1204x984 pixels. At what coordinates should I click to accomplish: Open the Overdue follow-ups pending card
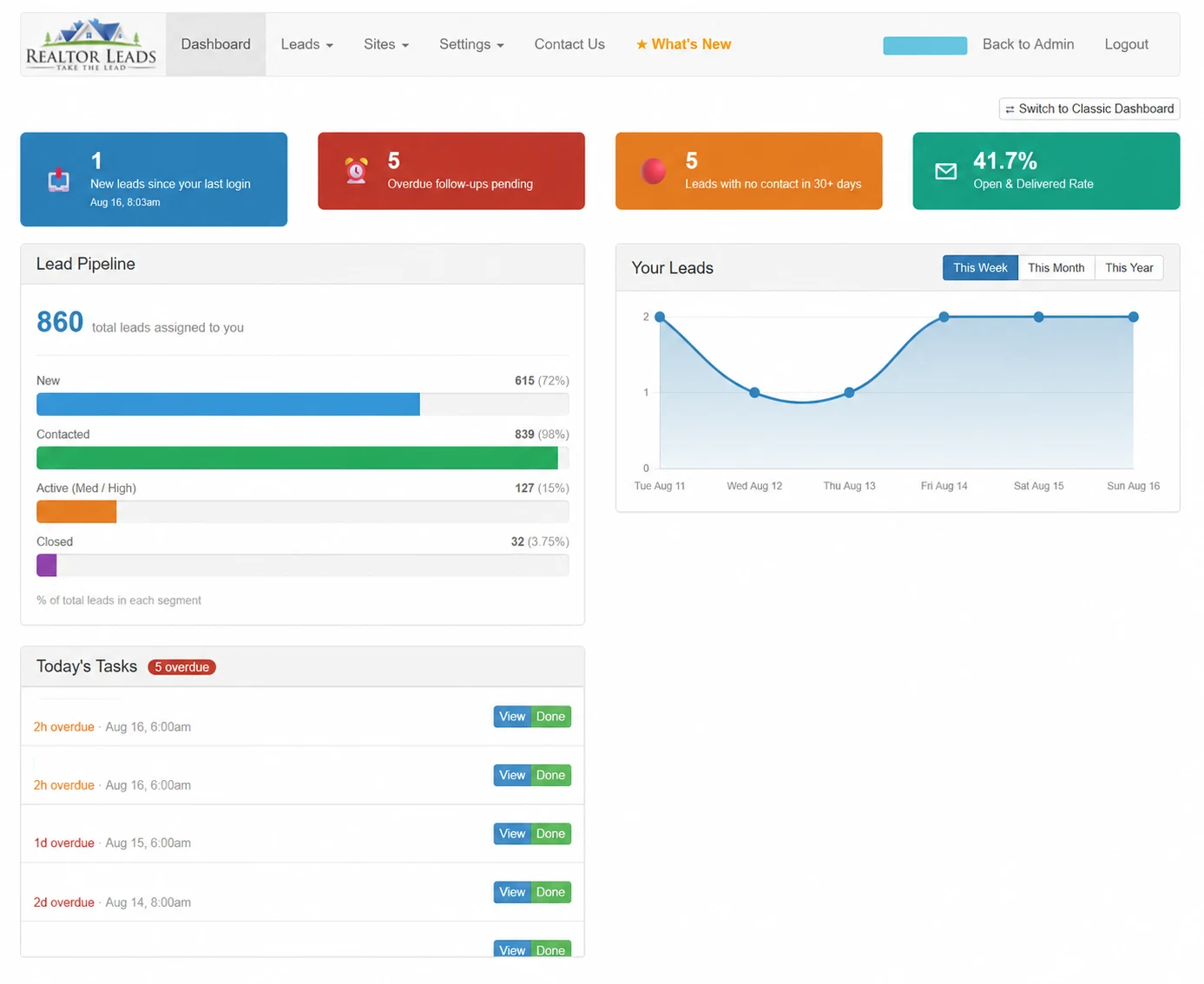tap(451, 171)
